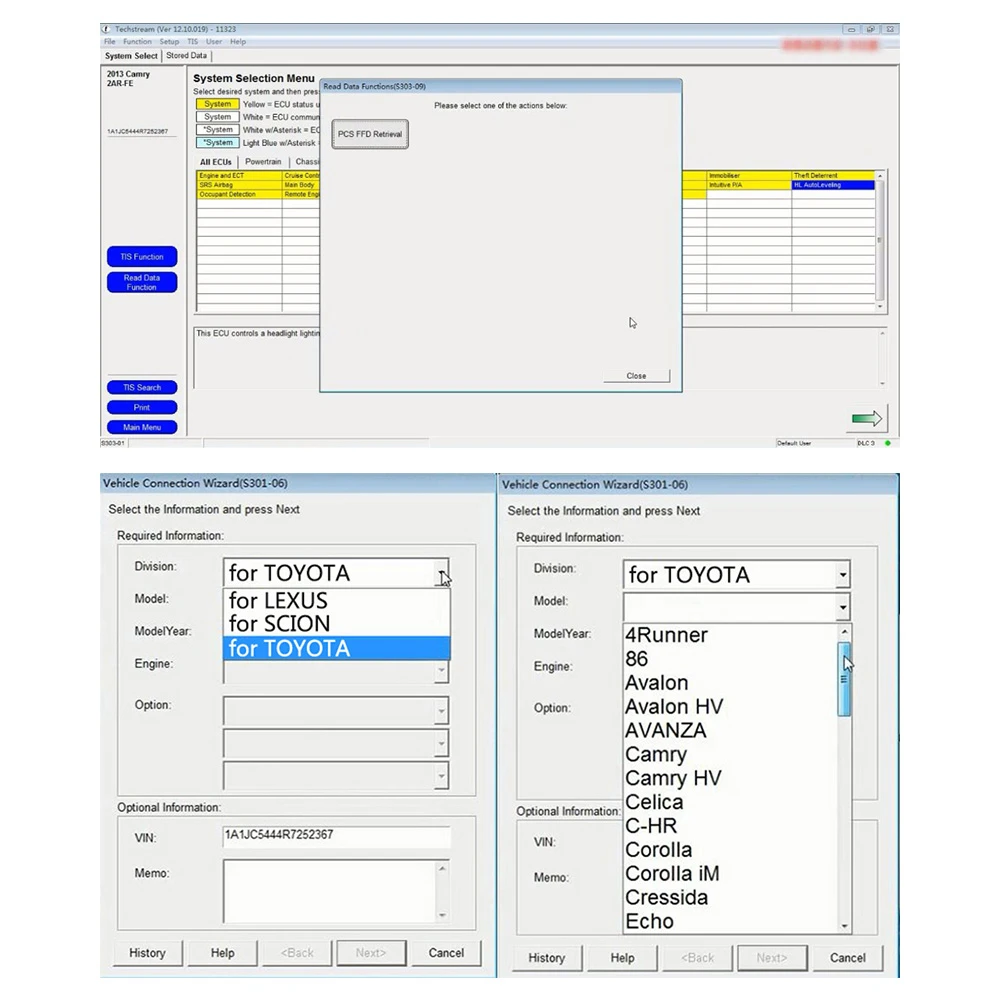Image resolution: width=1000 pixels, height=1000 pixels.
Task: Click the Memo text box in VIN wizard
Action: click(x=330, y=891)
